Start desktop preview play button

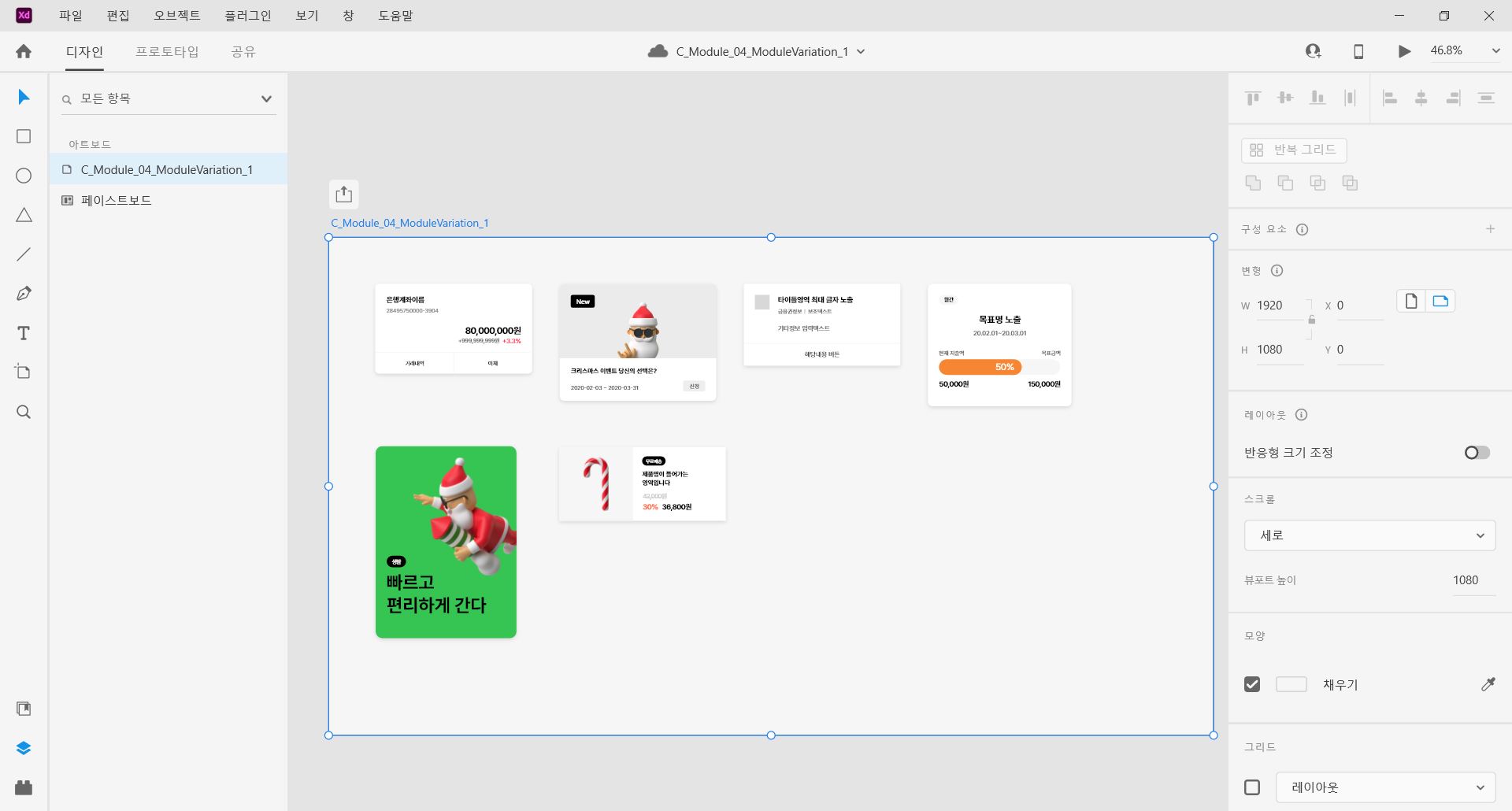pos(1404,51)
